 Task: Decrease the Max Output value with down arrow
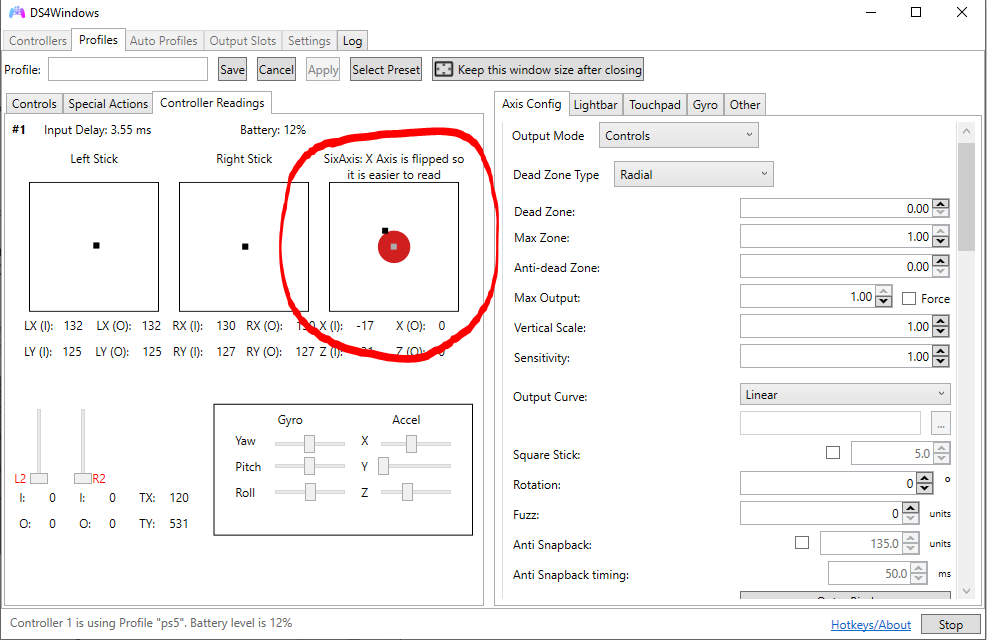[884, 302]
